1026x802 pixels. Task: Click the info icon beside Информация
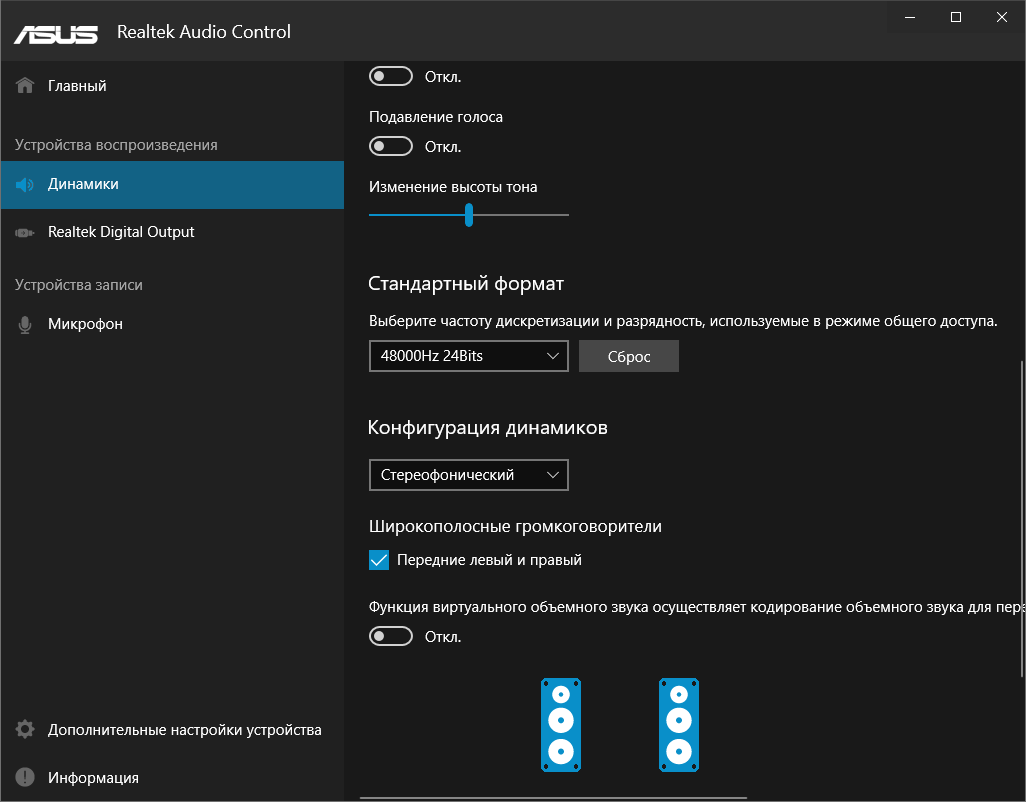[26, 778]
